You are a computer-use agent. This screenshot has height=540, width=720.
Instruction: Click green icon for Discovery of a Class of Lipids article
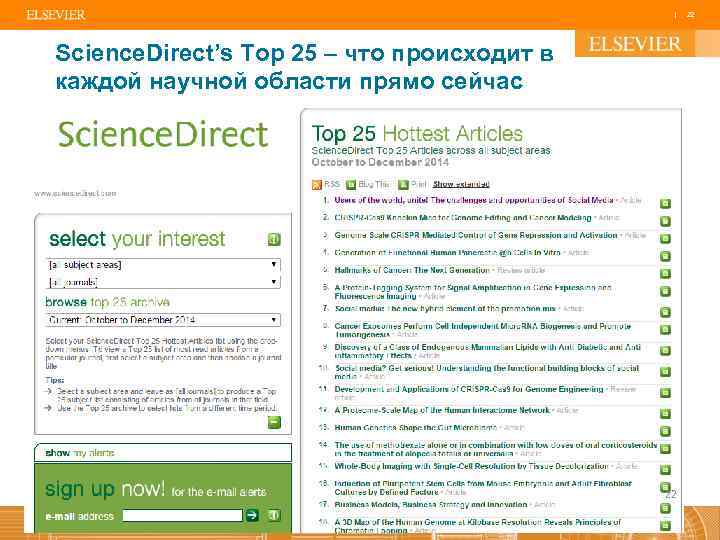pos(665,351)
